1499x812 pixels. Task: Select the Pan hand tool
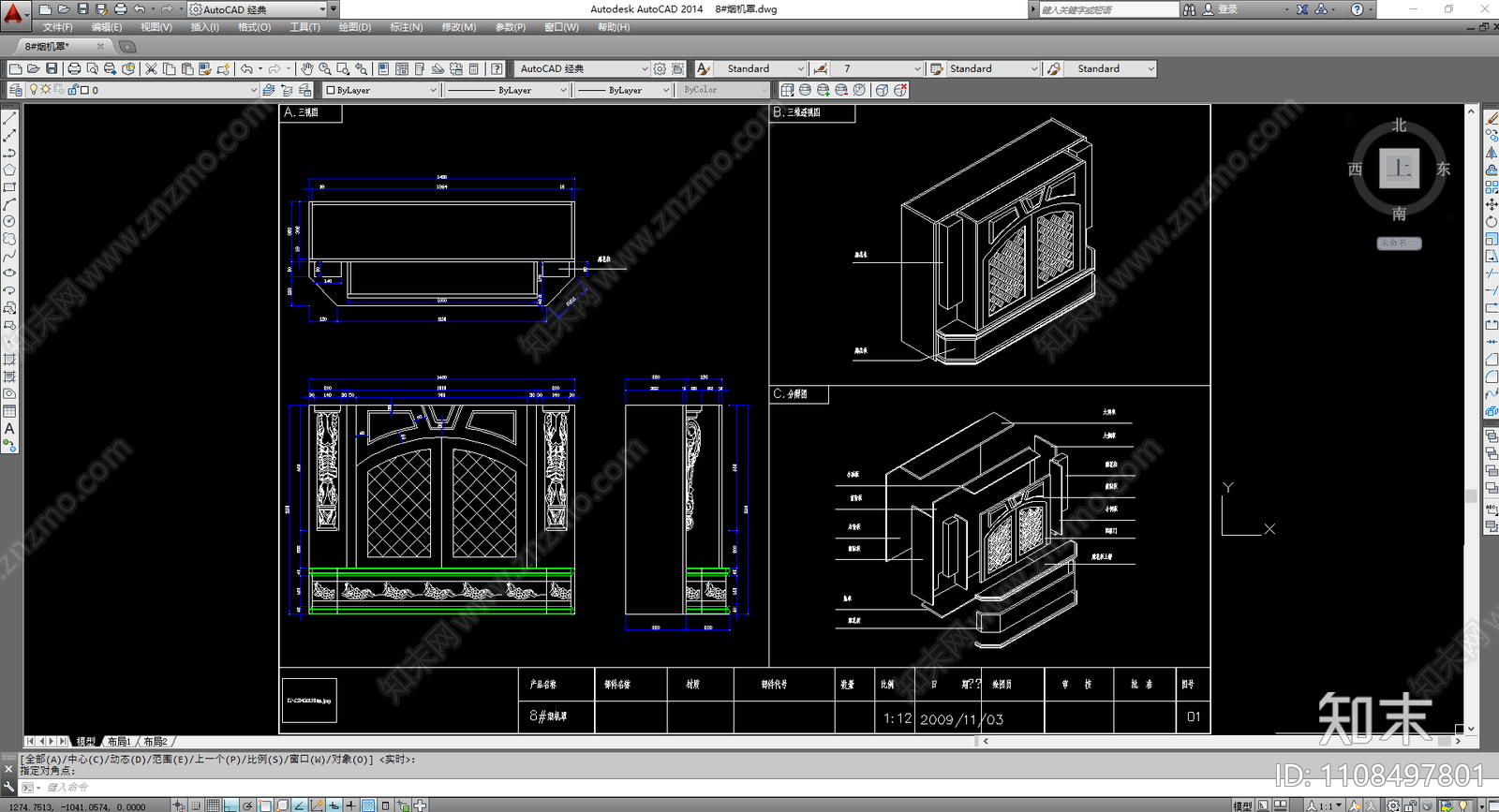point(306,68)
